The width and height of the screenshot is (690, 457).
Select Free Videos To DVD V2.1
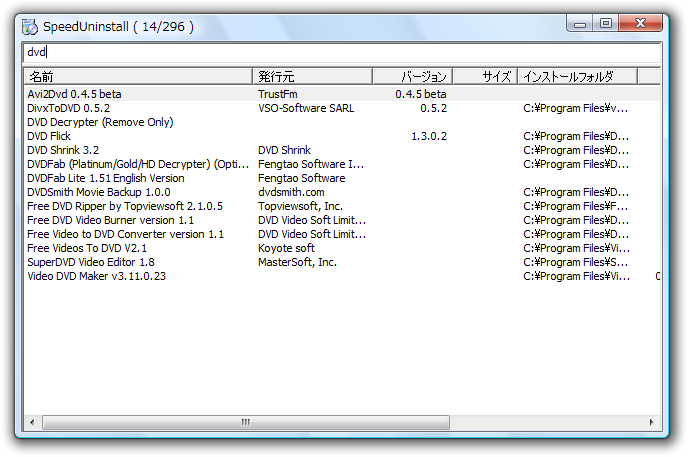[87, 249]
